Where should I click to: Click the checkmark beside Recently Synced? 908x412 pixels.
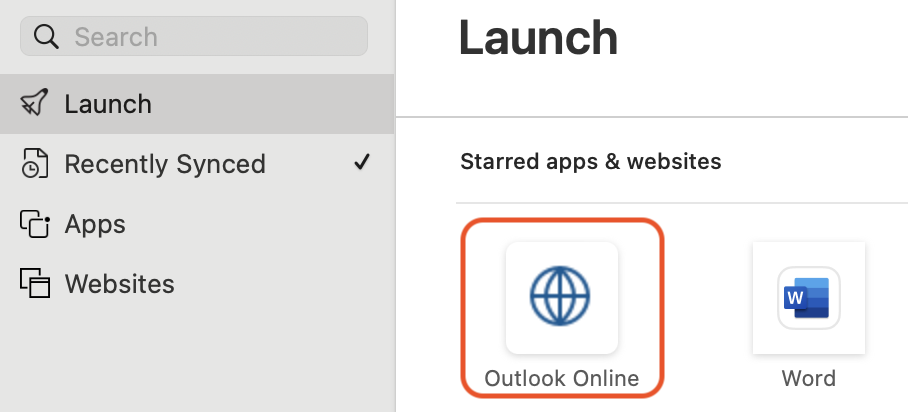[x=362, y=162]
